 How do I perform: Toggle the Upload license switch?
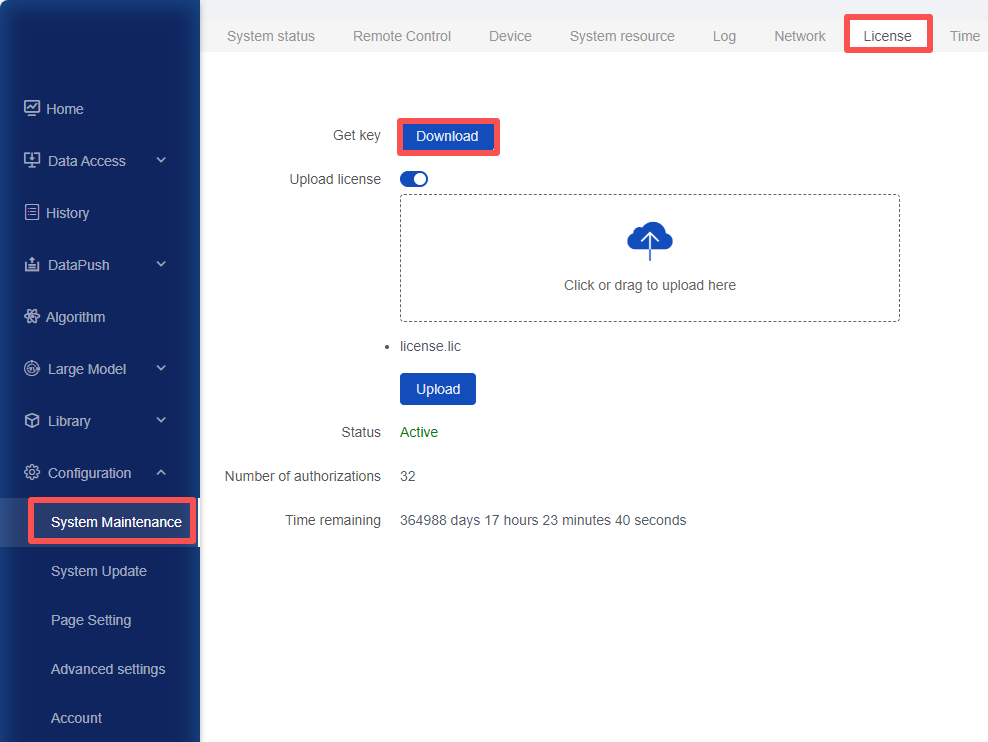[x=414, y=179]
